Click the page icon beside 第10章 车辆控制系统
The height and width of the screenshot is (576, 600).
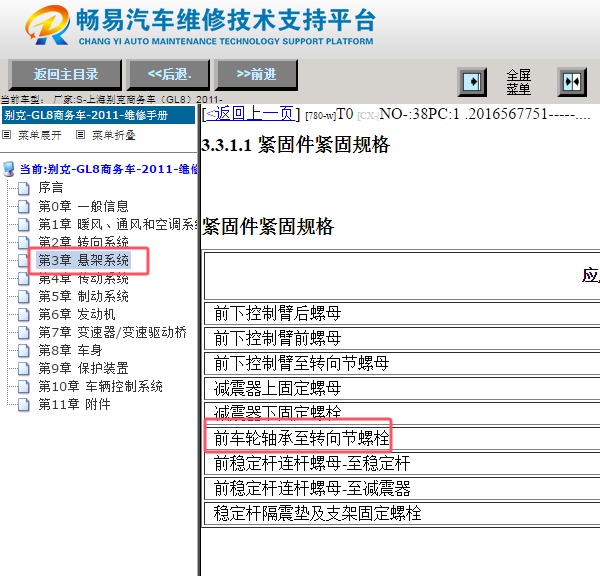point(24,387)
